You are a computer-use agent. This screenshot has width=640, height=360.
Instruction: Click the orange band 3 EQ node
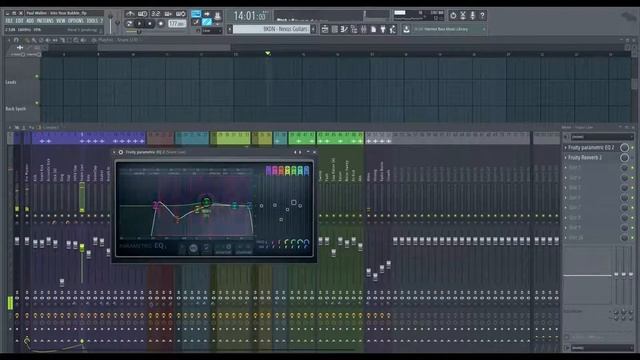point(178,220)
